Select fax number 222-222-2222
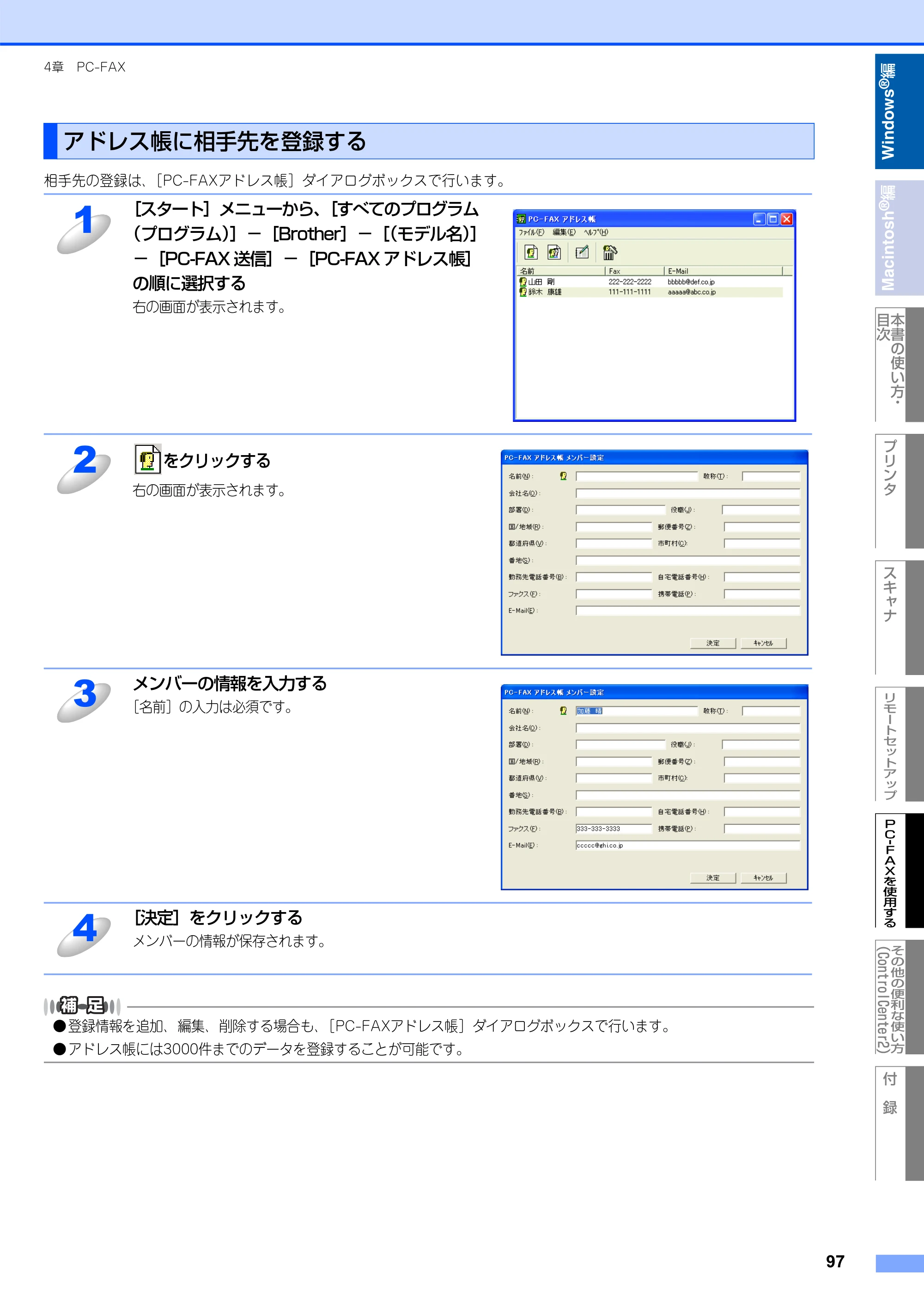The image size is (924, 1308). point(630,281)
